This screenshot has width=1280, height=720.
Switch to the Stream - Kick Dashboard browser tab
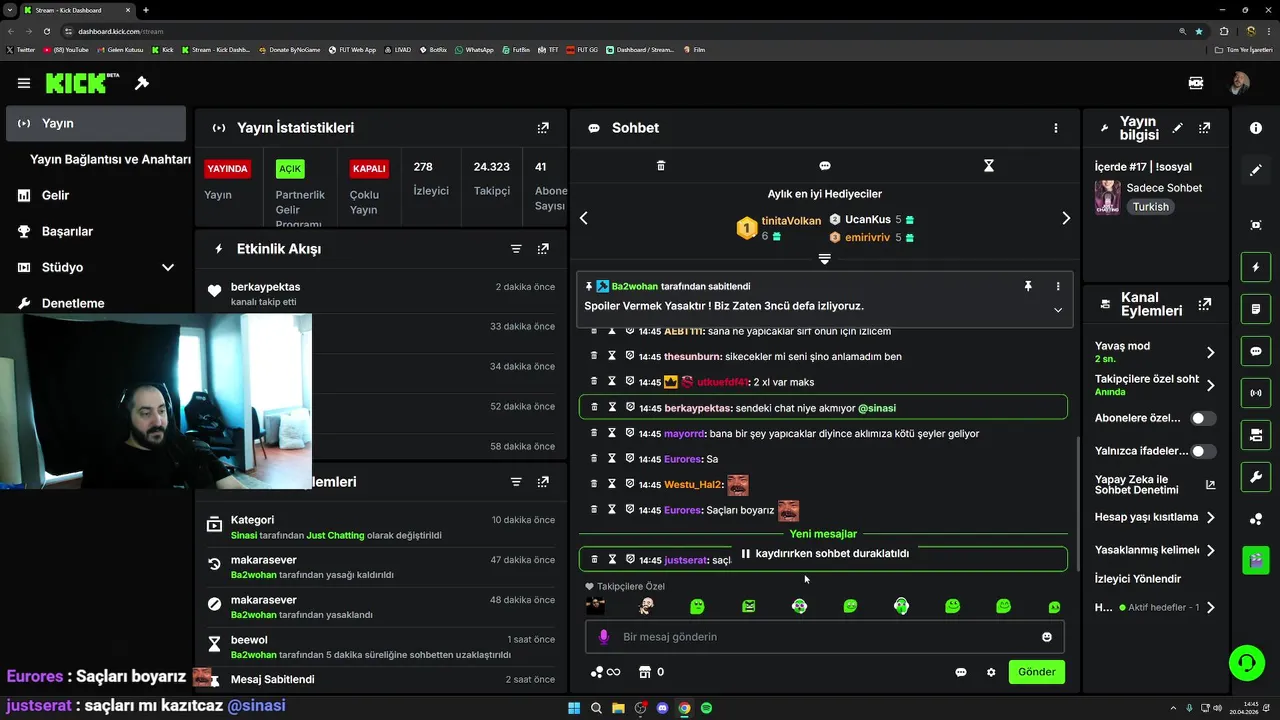coord(76,10)
